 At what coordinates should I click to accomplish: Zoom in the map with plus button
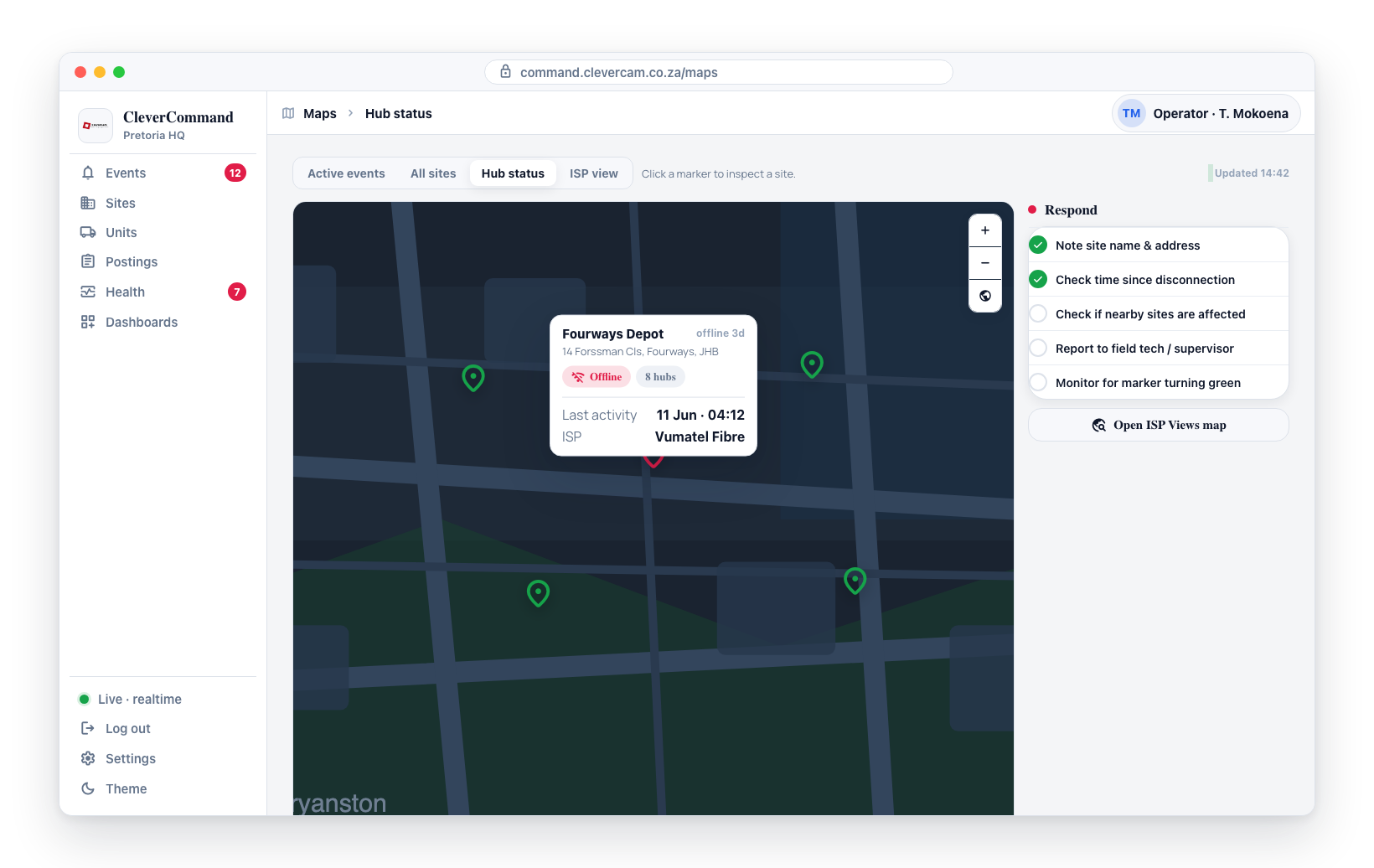pyautogui.click(x=985, y=230)
